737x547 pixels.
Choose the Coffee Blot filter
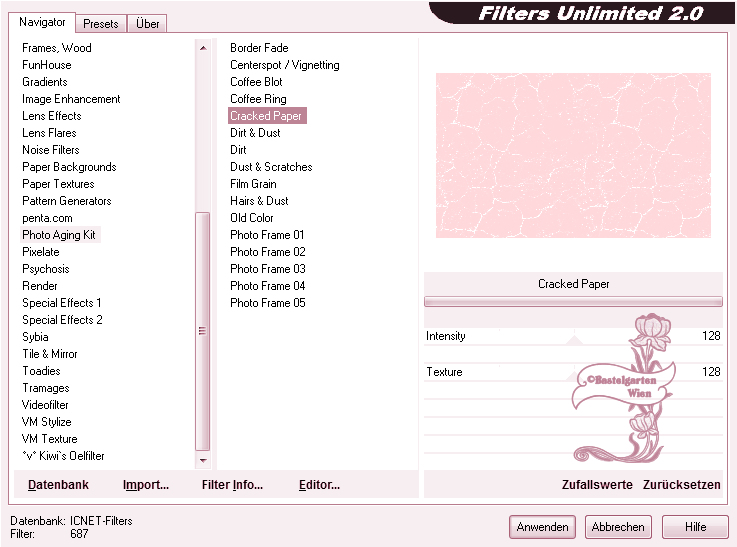pyautogui.click(x=256, y=82)
